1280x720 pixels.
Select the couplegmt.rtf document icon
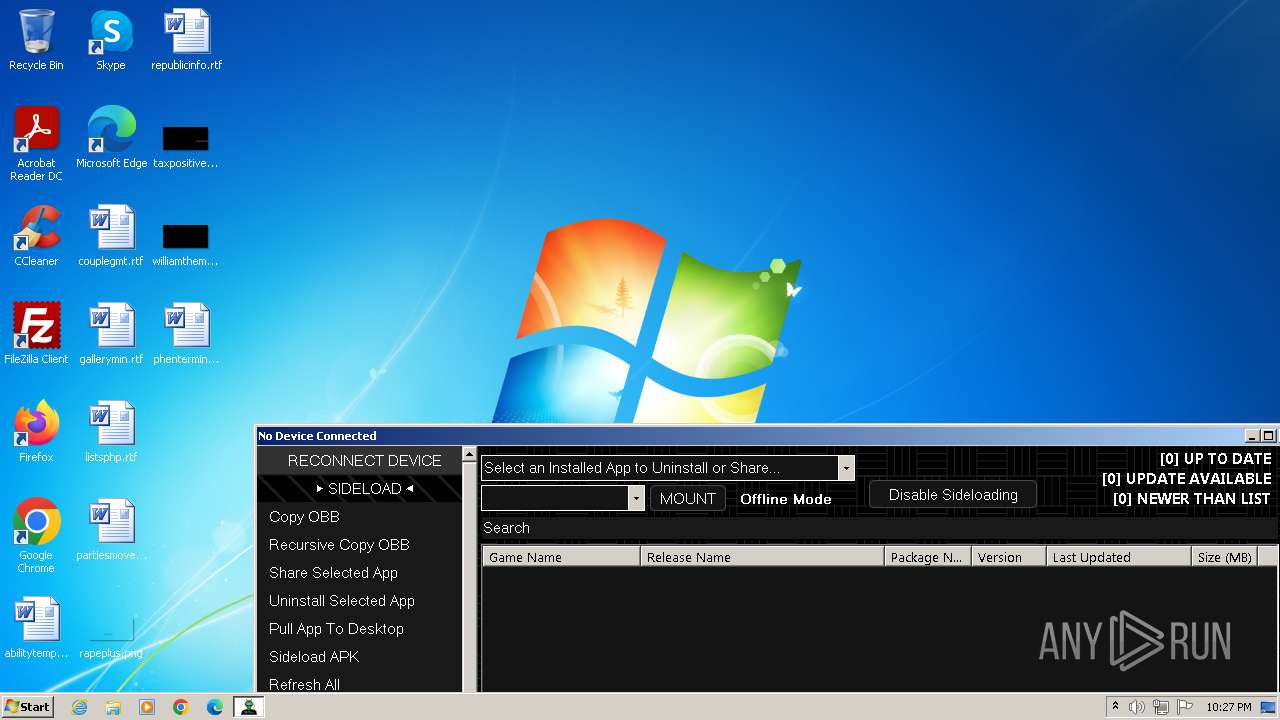(110, 236)
